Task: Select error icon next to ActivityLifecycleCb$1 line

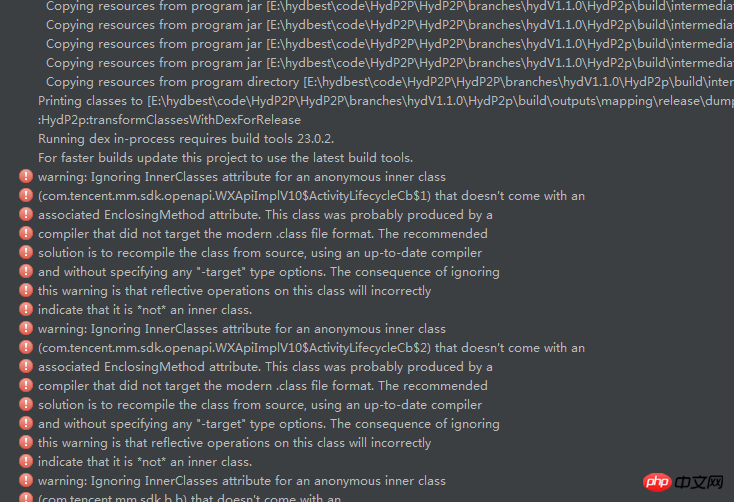Action: [x=26, y=195]
